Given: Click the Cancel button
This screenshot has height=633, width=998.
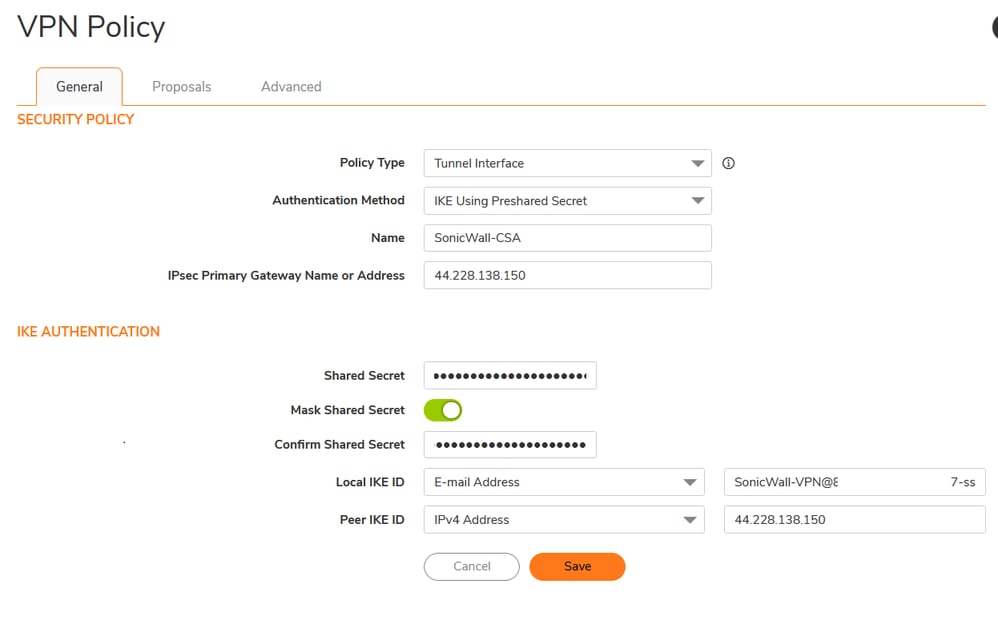Looking at the screenshot, I should 472,566.
